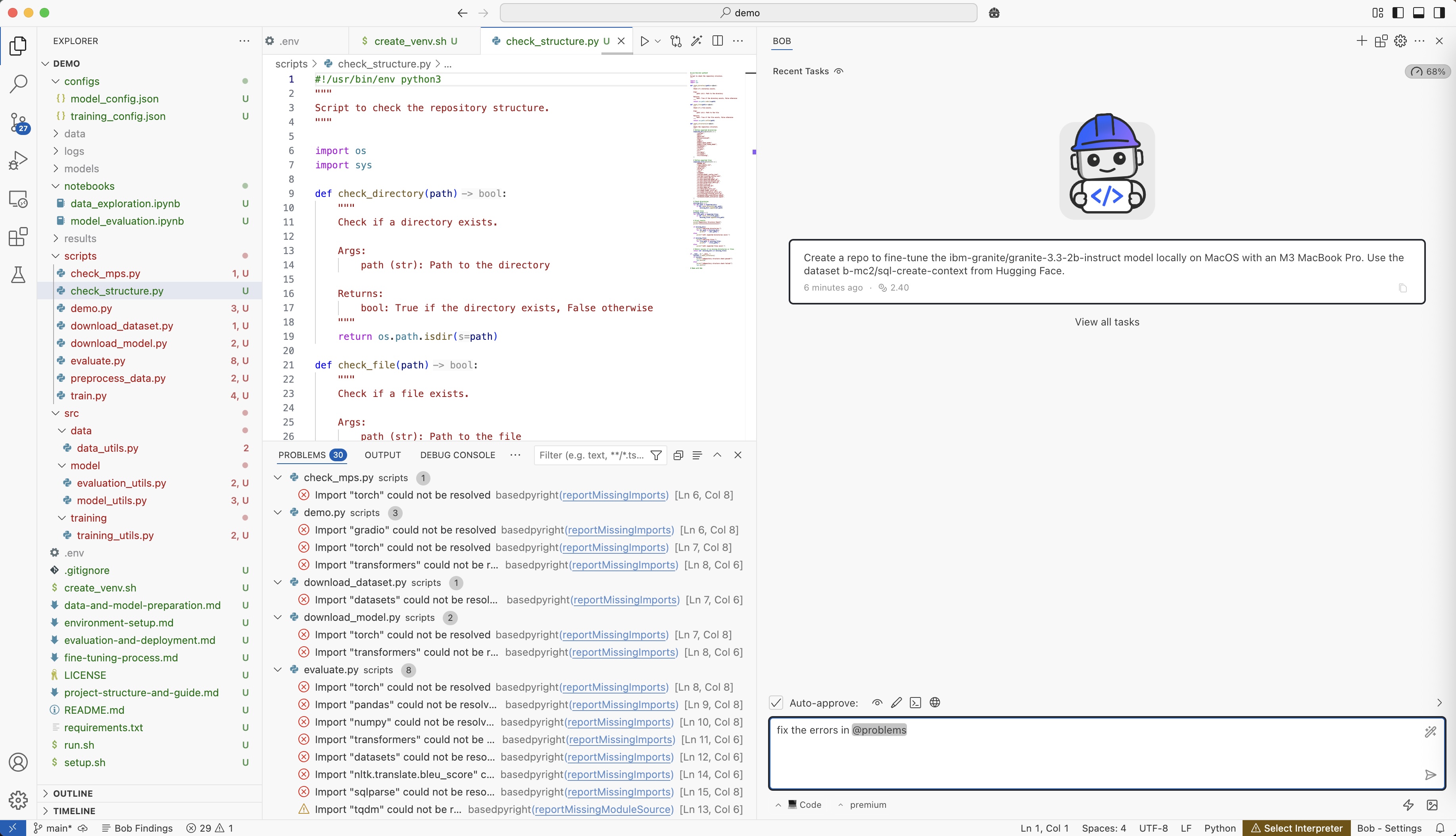Open Bob panel settings gear
This screenshot has width=1456, height=836.
pyautogui.click(x=1400, y=41)
